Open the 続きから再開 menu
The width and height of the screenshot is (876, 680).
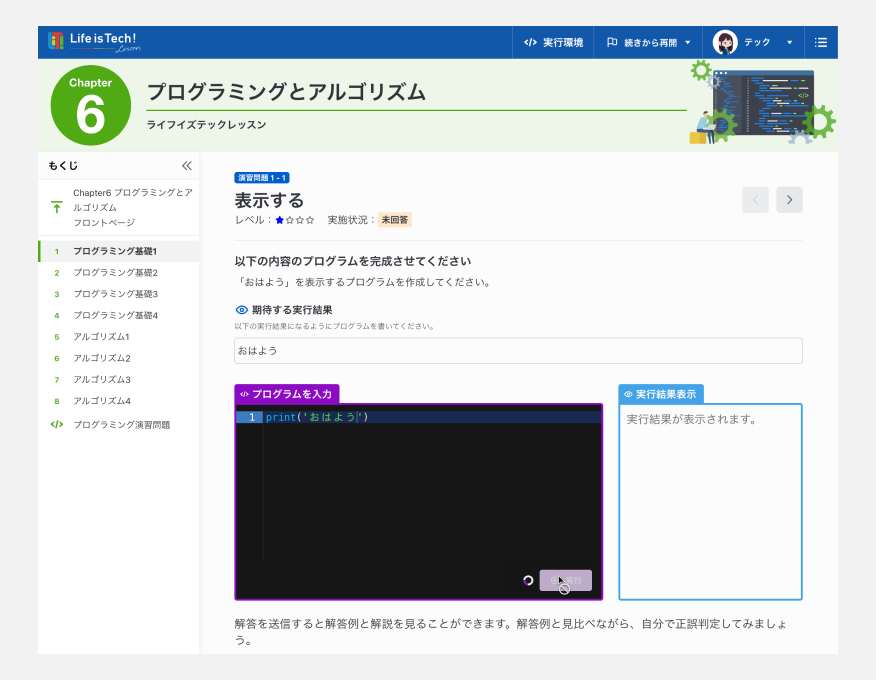coord(648,42)
